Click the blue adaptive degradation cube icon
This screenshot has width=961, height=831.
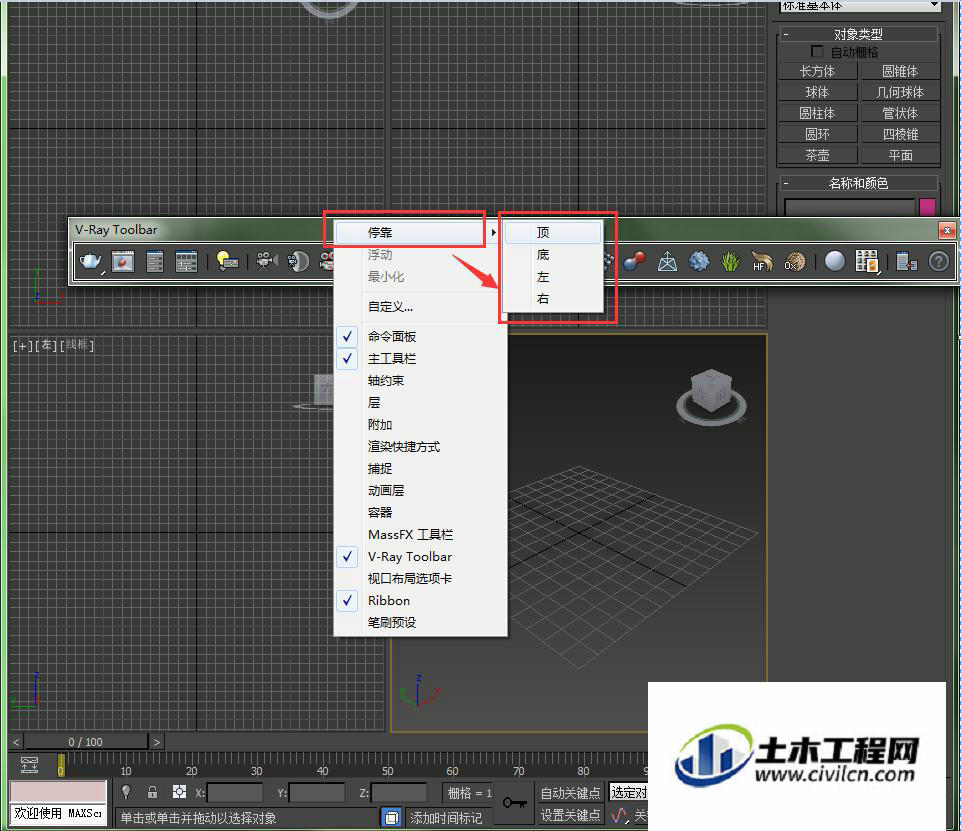coord(392,817)
